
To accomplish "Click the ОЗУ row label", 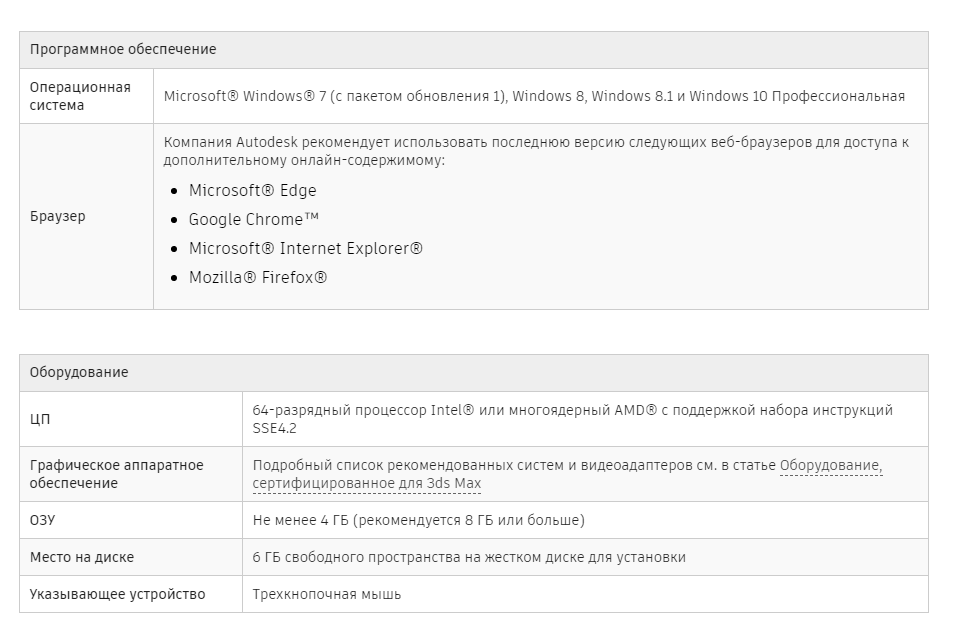I will (42, 520).
